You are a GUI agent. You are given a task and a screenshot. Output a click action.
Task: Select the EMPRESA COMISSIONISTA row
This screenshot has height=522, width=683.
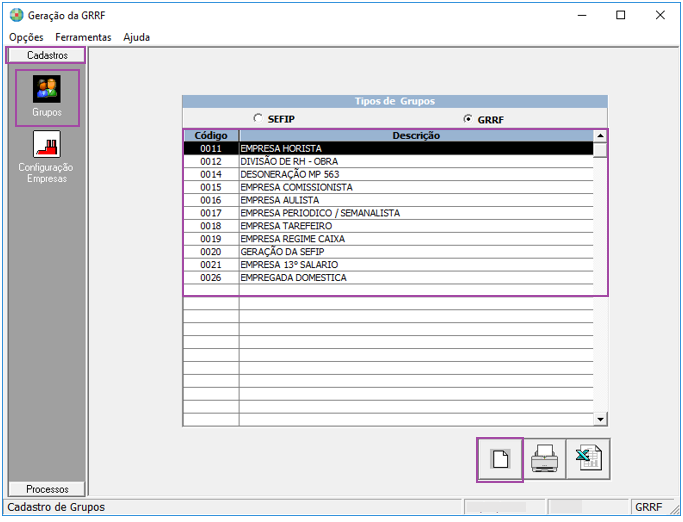point(415,187)
